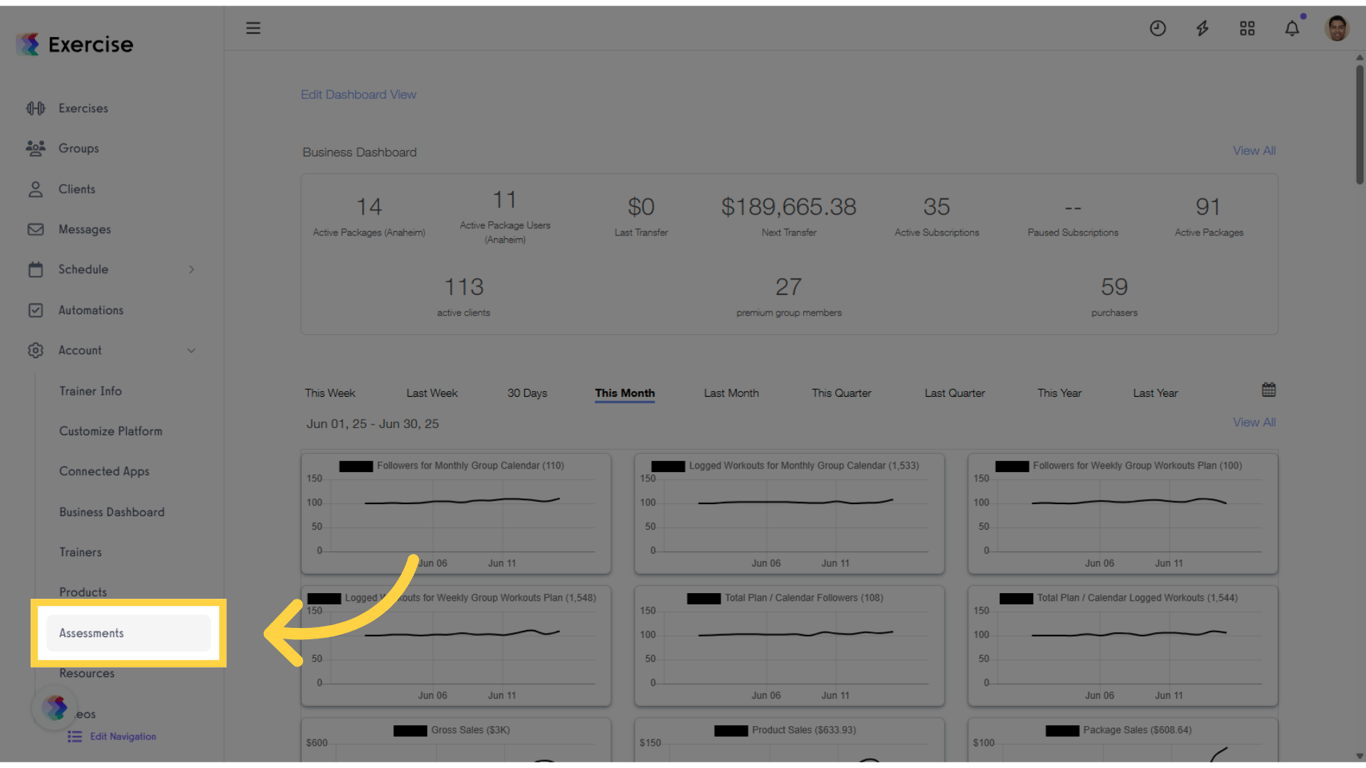Open Messages using the envelope icon
This screenshot has width=1366, height=768.
point(35,229)
